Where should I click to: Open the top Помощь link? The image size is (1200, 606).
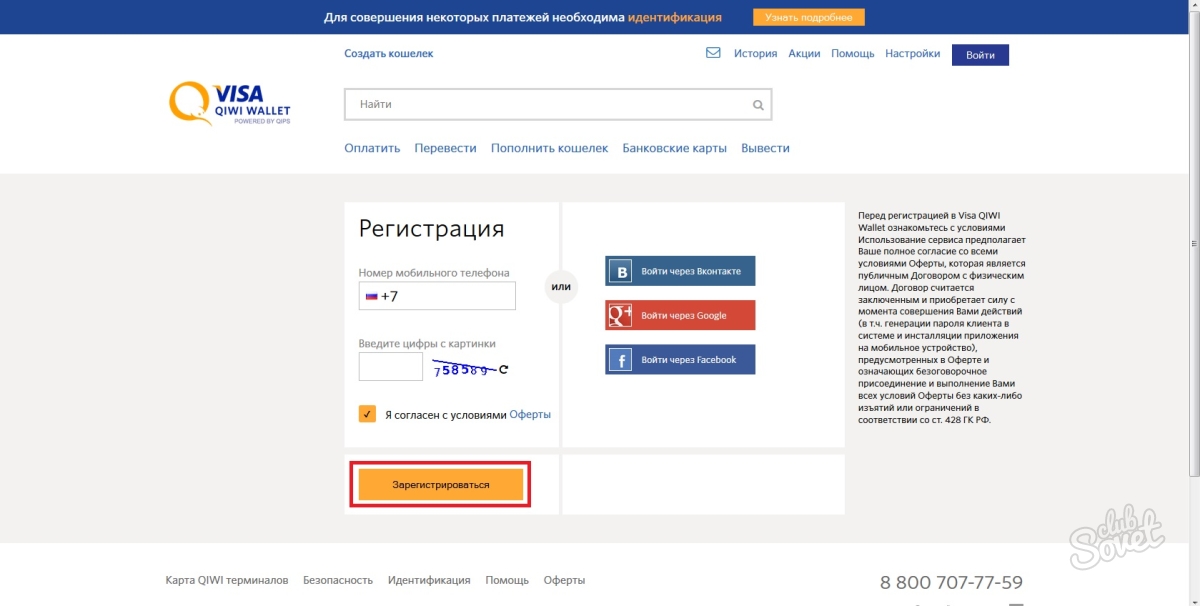[853, 54]
